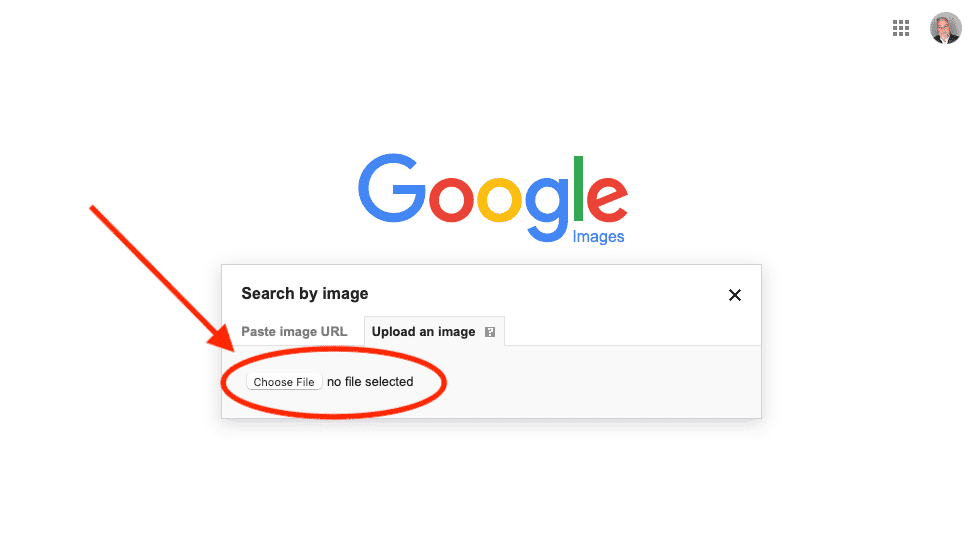This screenshot has width=973, height=534.
Task: Click the Google logo
Action: 492,195
